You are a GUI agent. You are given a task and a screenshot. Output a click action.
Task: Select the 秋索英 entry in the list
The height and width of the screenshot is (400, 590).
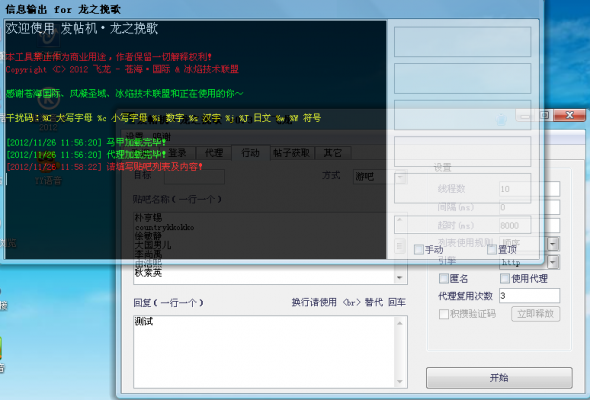(148, 272)
